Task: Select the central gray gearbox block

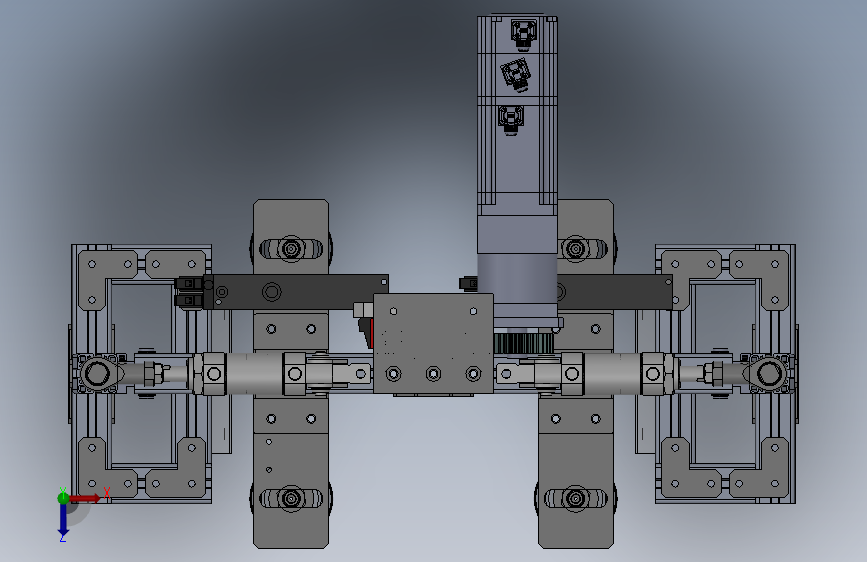Action: click(x=433, y=344)
